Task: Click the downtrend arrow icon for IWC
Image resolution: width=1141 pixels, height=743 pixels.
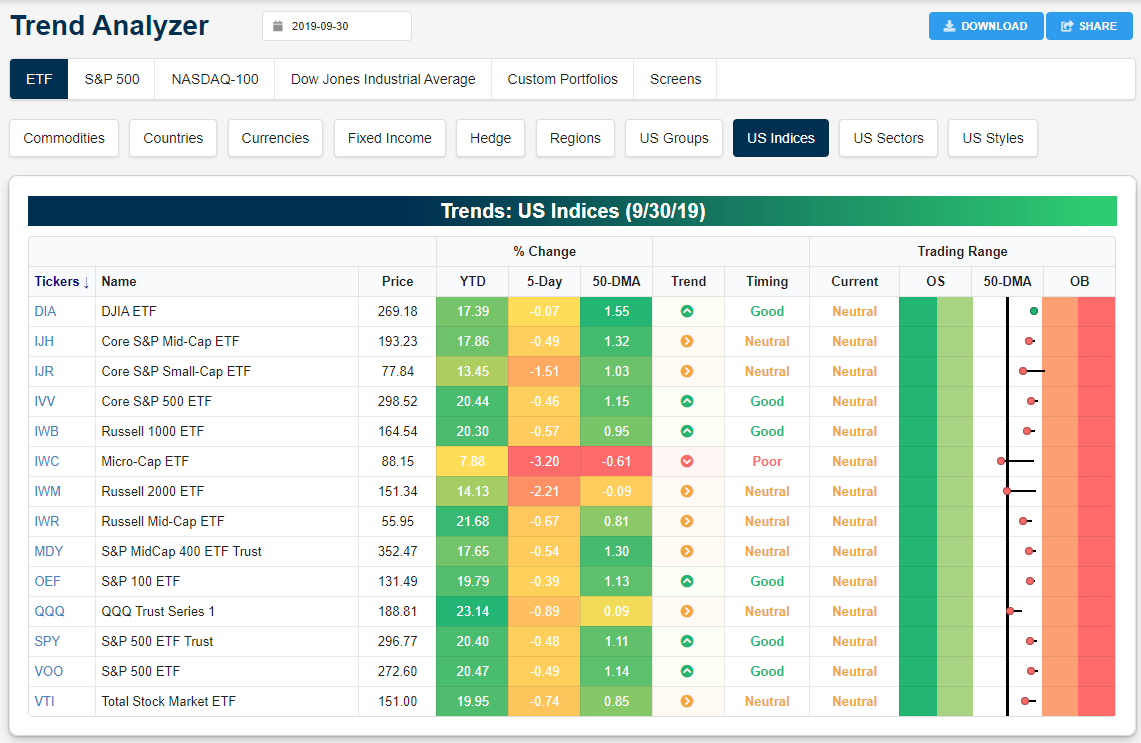Action: [x=687, y=461]
